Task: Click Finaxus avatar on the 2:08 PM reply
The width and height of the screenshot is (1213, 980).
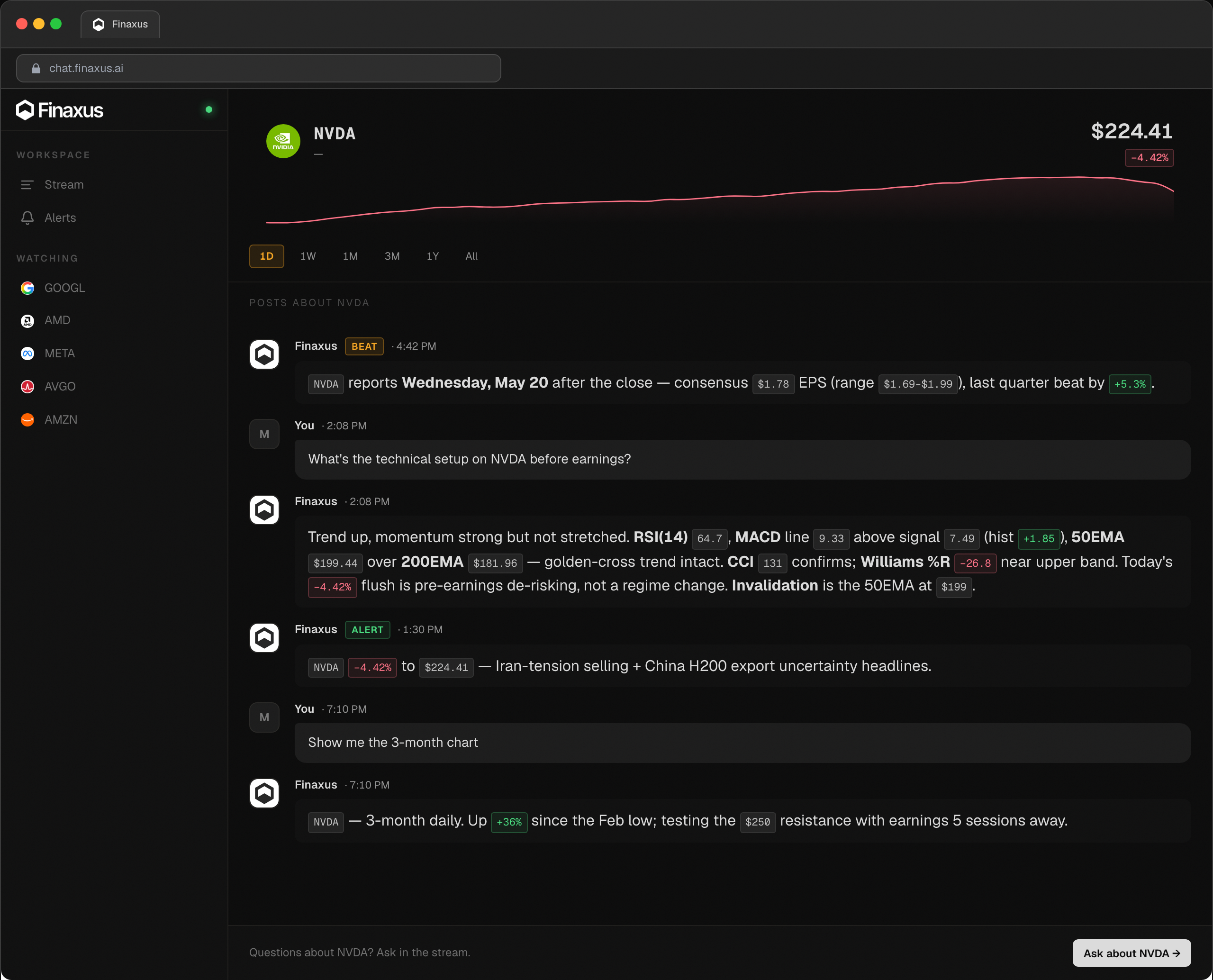Action: coord(264,510)
